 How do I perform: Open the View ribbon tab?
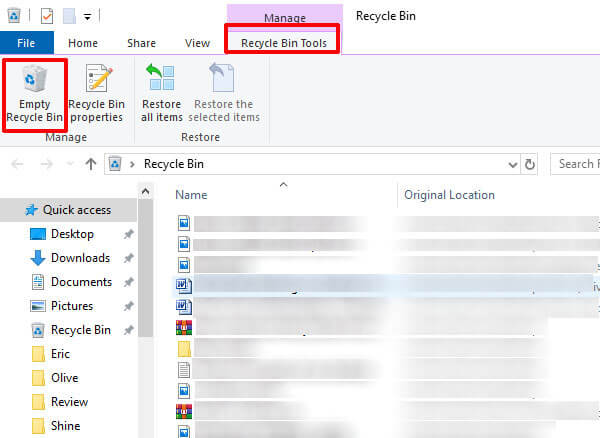pos(197,43)
